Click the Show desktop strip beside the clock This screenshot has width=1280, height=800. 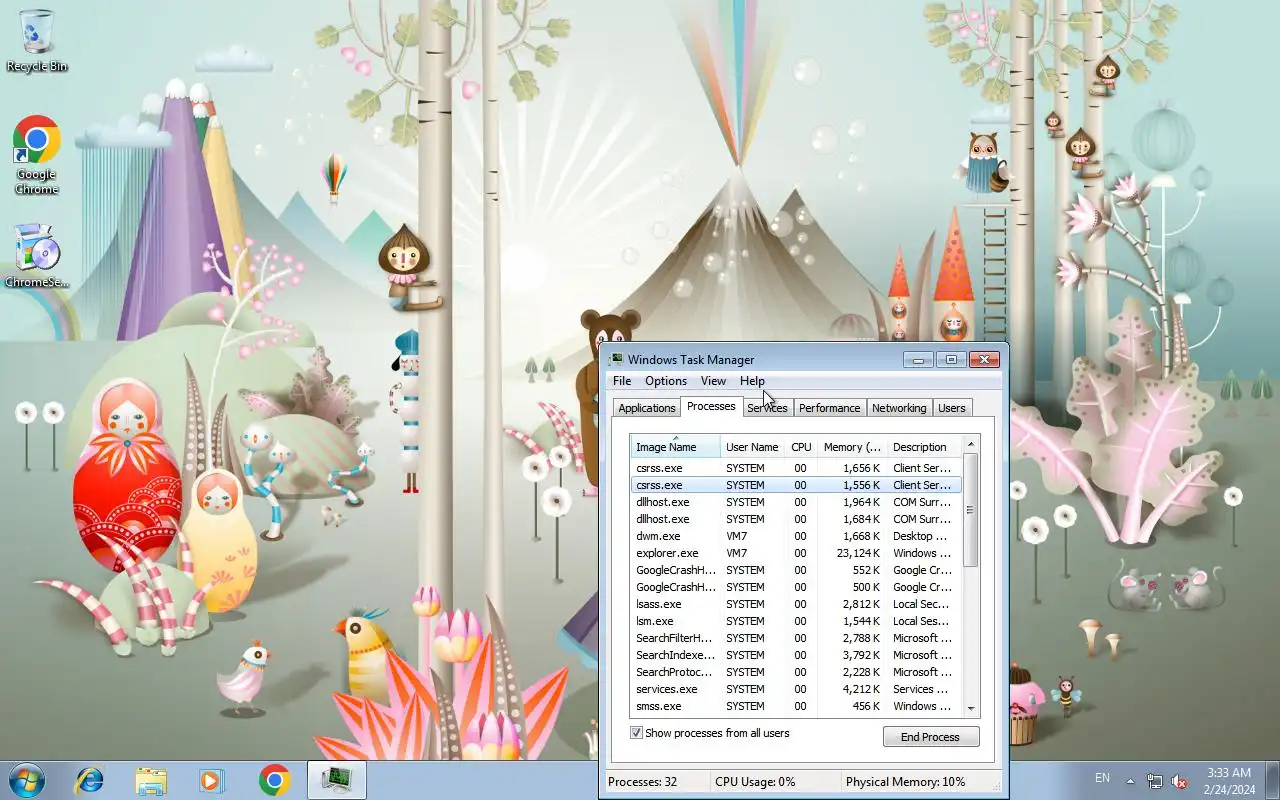(1272, 781)
